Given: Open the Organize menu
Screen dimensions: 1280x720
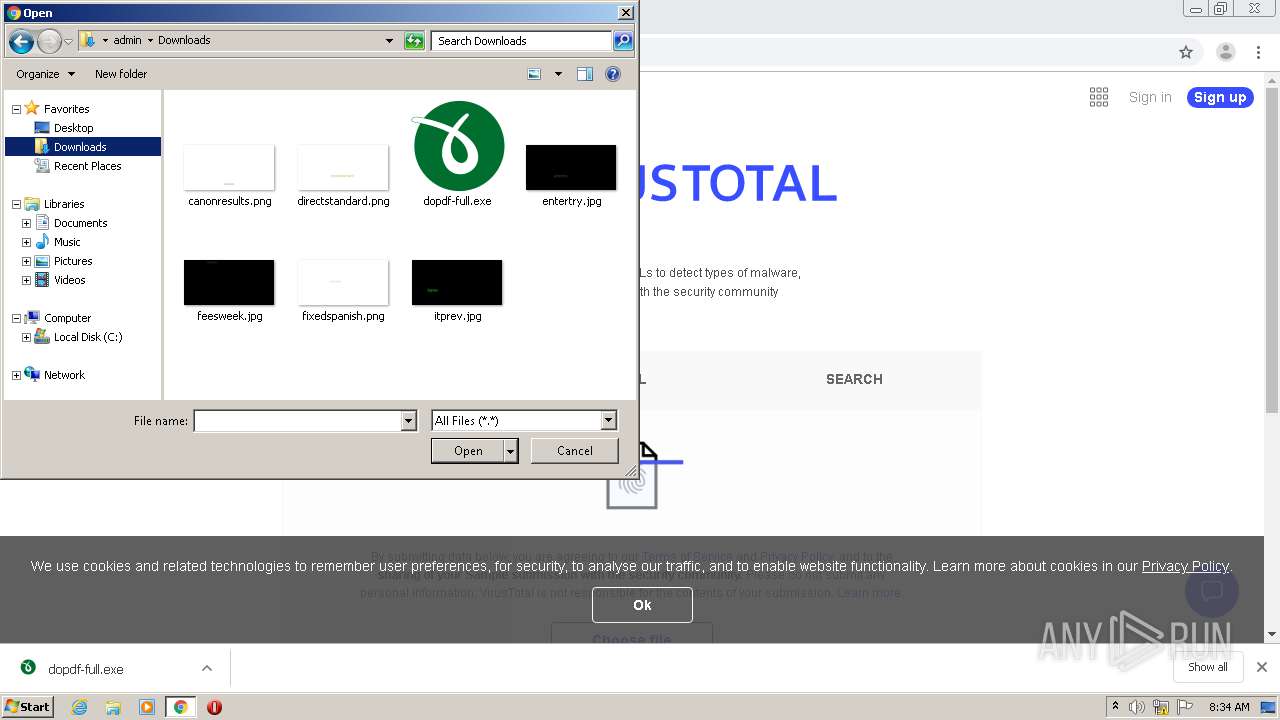Looking at the screenshot, I should (x=45, y=74).
